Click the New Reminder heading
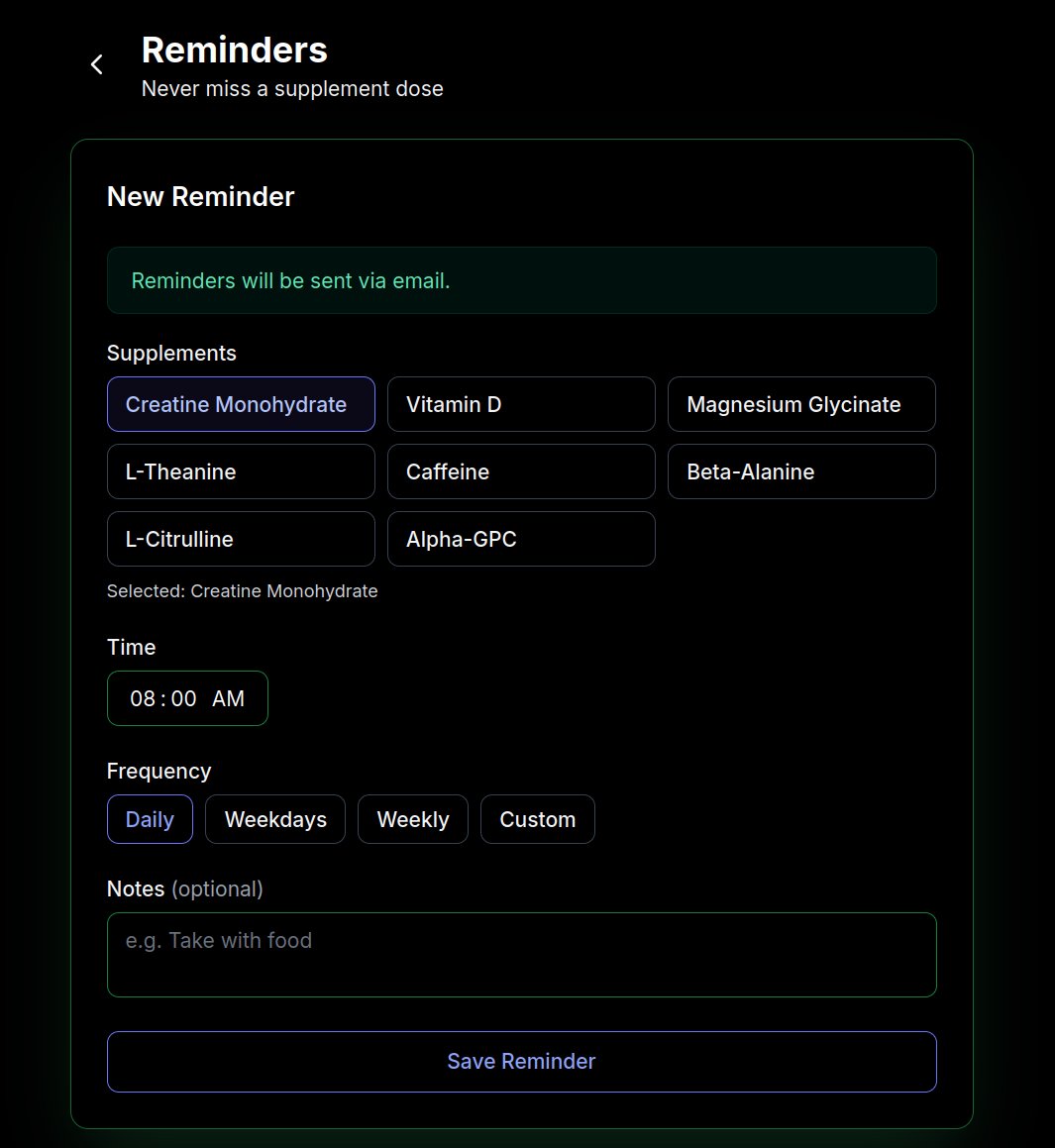Image resolution: width=1055 pixels, height=1148 pixels. [x=201, y=196]
